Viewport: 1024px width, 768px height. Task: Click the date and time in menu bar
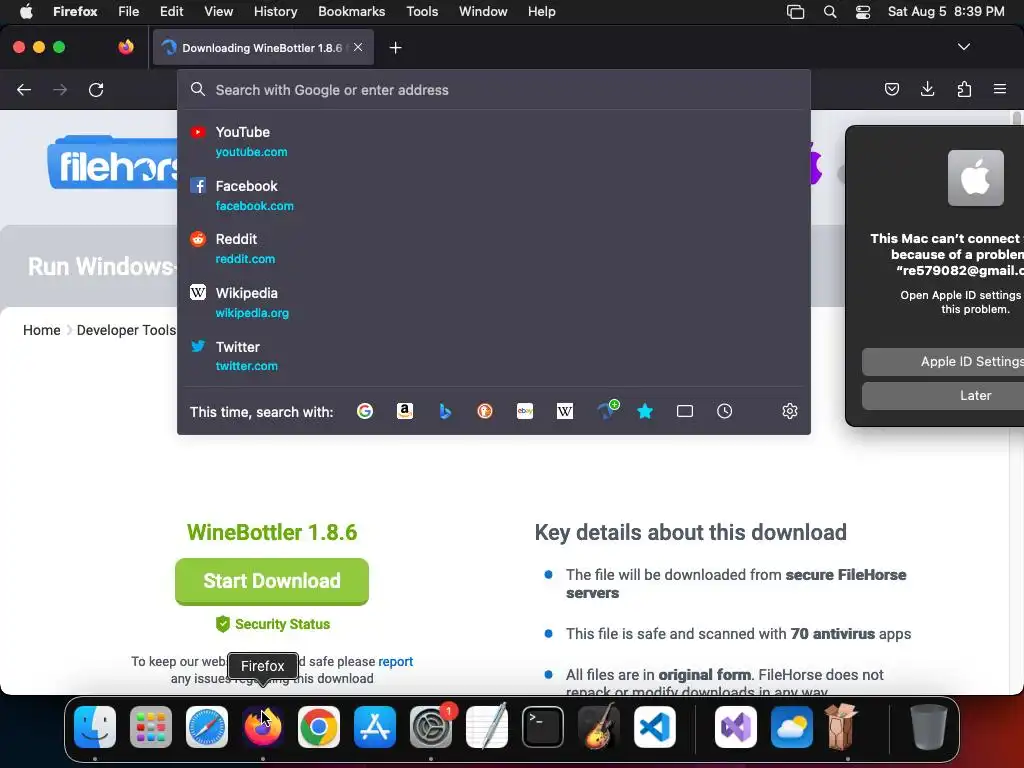click(x=946, y=12)
